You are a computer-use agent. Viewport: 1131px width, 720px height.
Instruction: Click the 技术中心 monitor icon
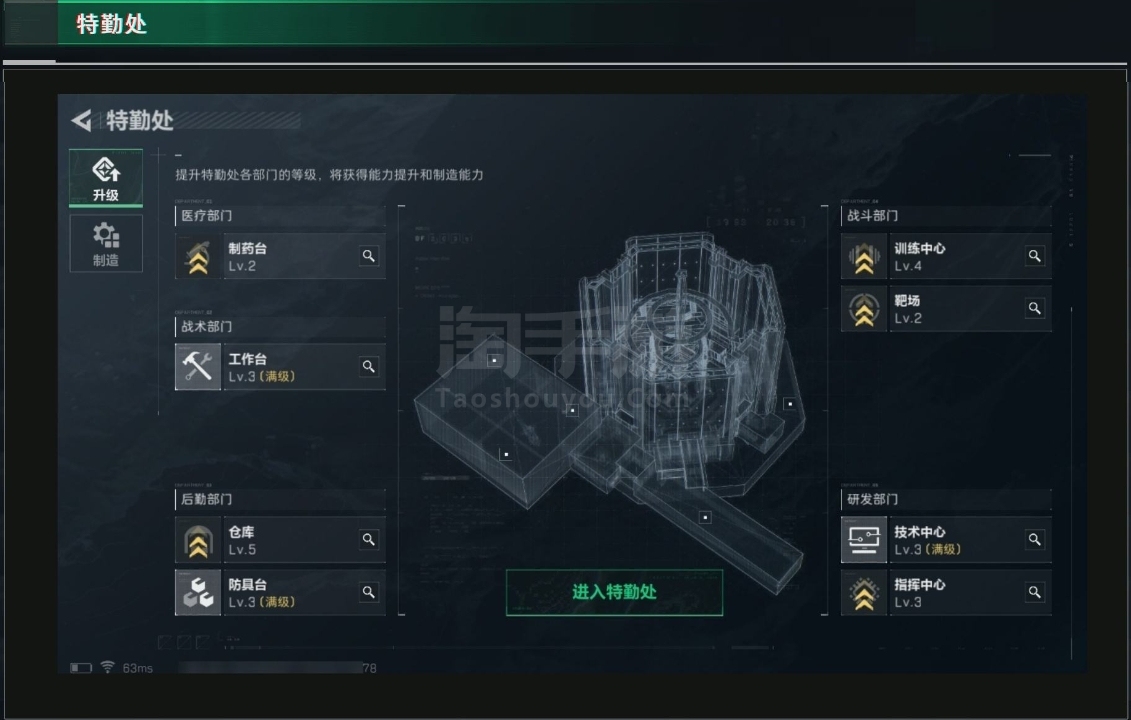click(864, 540)
